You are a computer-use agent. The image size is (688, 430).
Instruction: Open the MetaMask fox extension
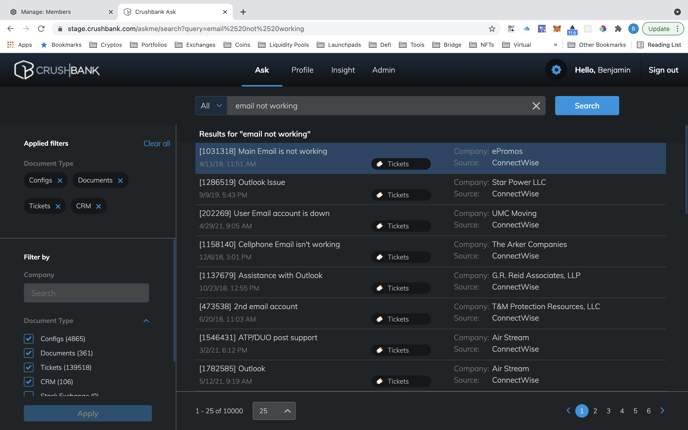click(x=557, y=29)
